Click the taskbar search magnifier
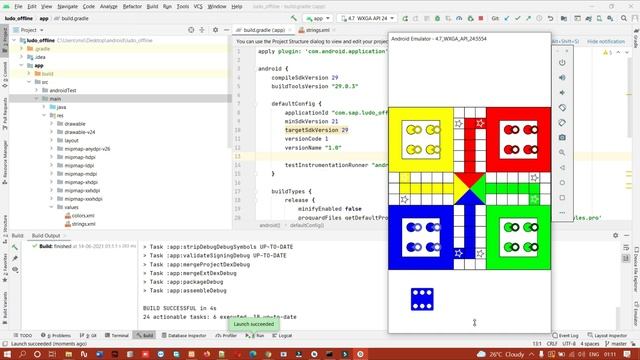Image resolution: width=640 pixels, height=360 pixels. coord(22,354)
